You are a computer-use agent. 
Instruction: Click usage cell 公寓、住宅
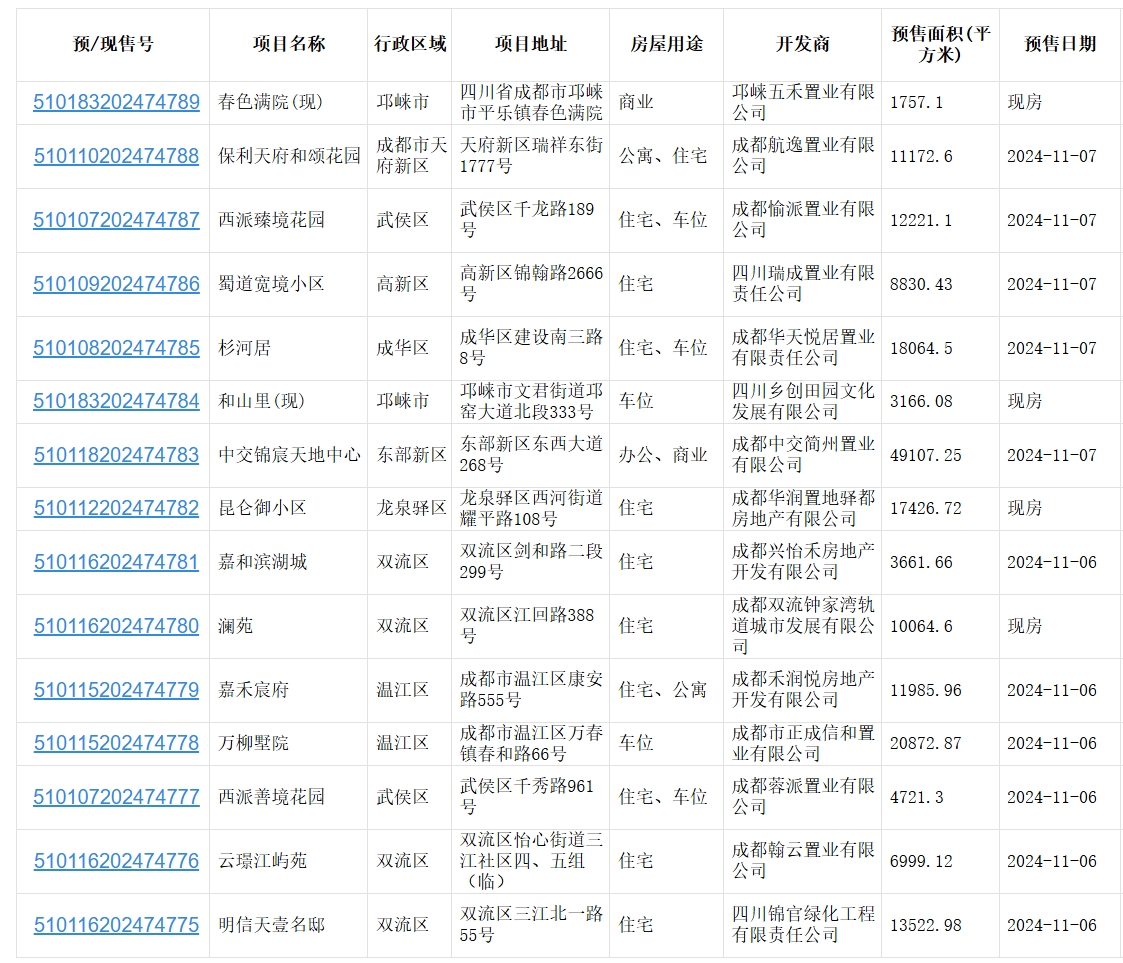click(x=662, y=156)
